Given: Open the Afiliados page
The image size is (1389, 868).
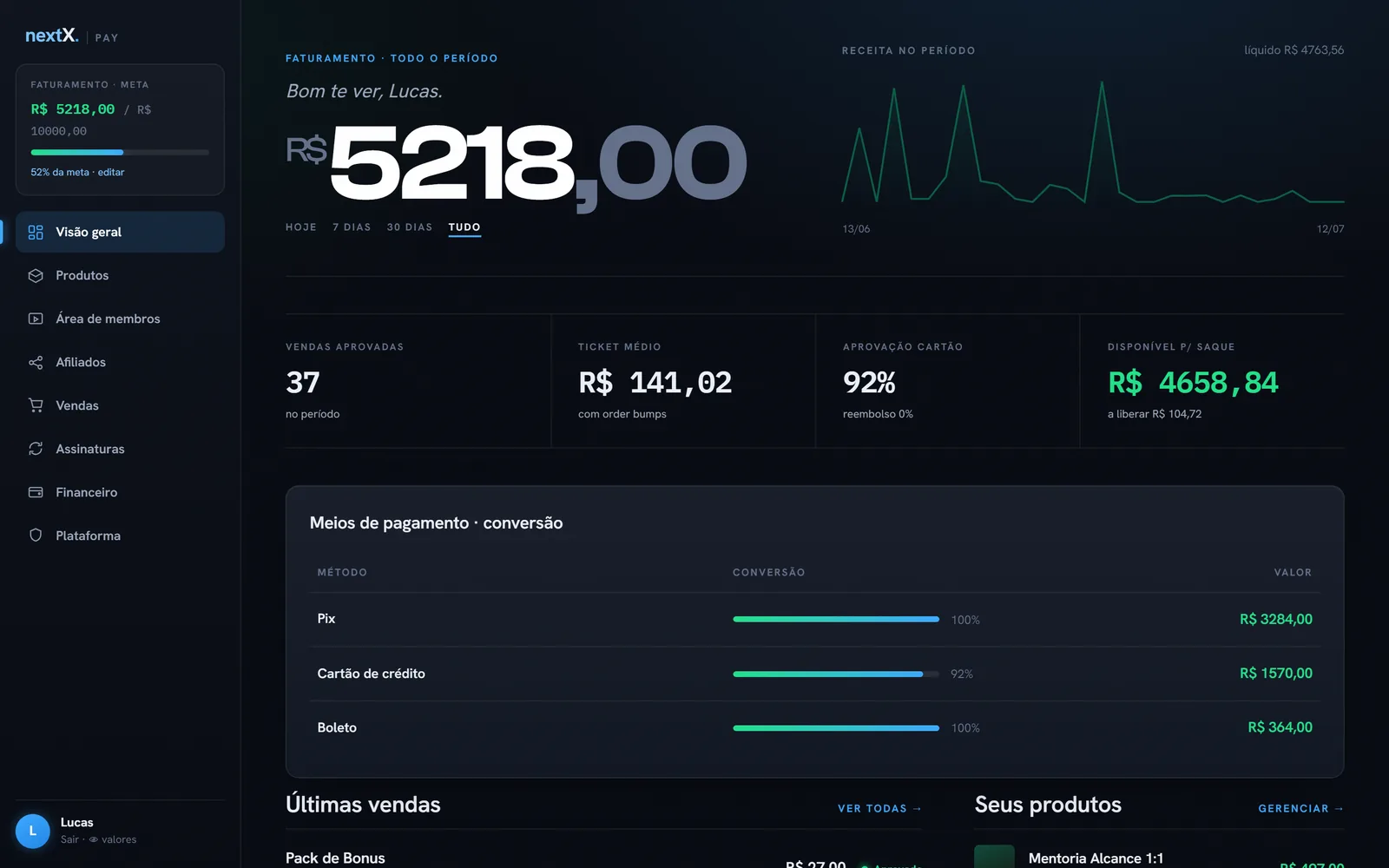Looking at the screenshot, I should click(120, 362).
